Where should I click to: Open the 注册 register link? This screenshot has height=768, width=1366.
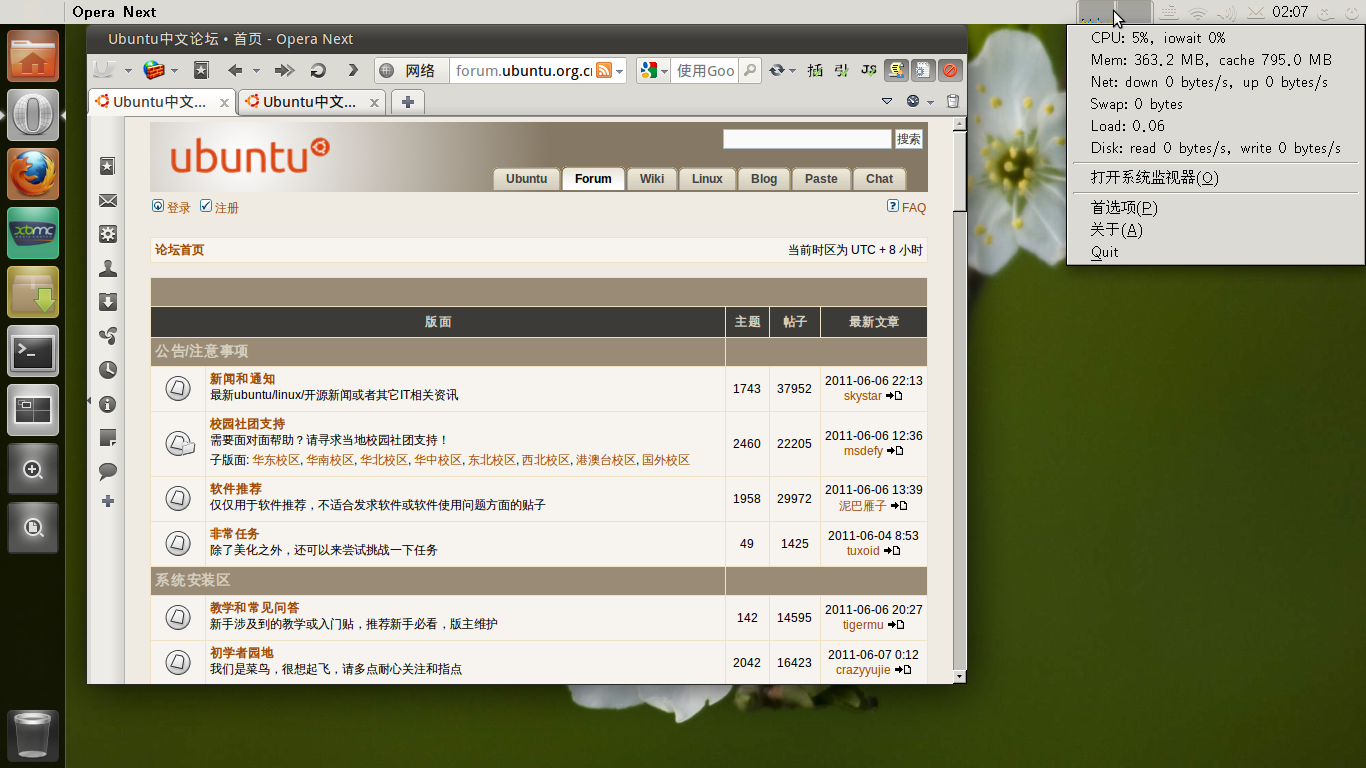coord(227,208)
